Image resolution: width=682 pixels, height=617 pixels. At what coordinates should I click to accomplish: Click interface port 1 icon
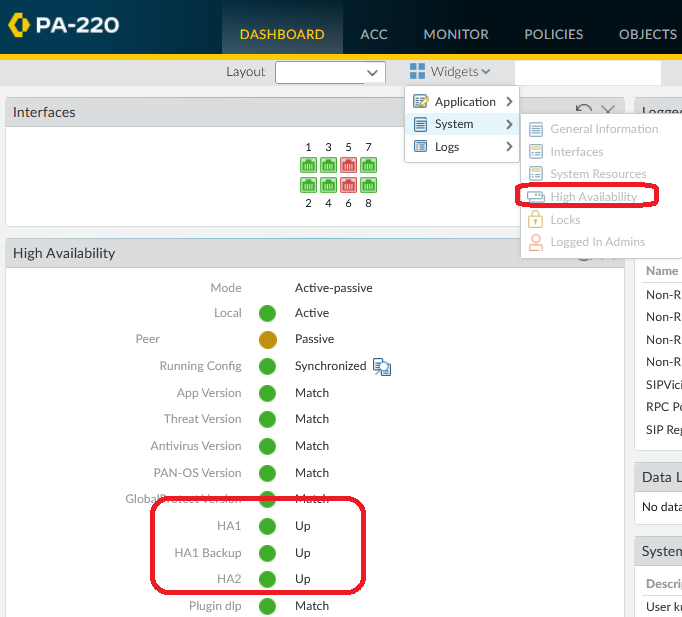click(x=309, y=166)
